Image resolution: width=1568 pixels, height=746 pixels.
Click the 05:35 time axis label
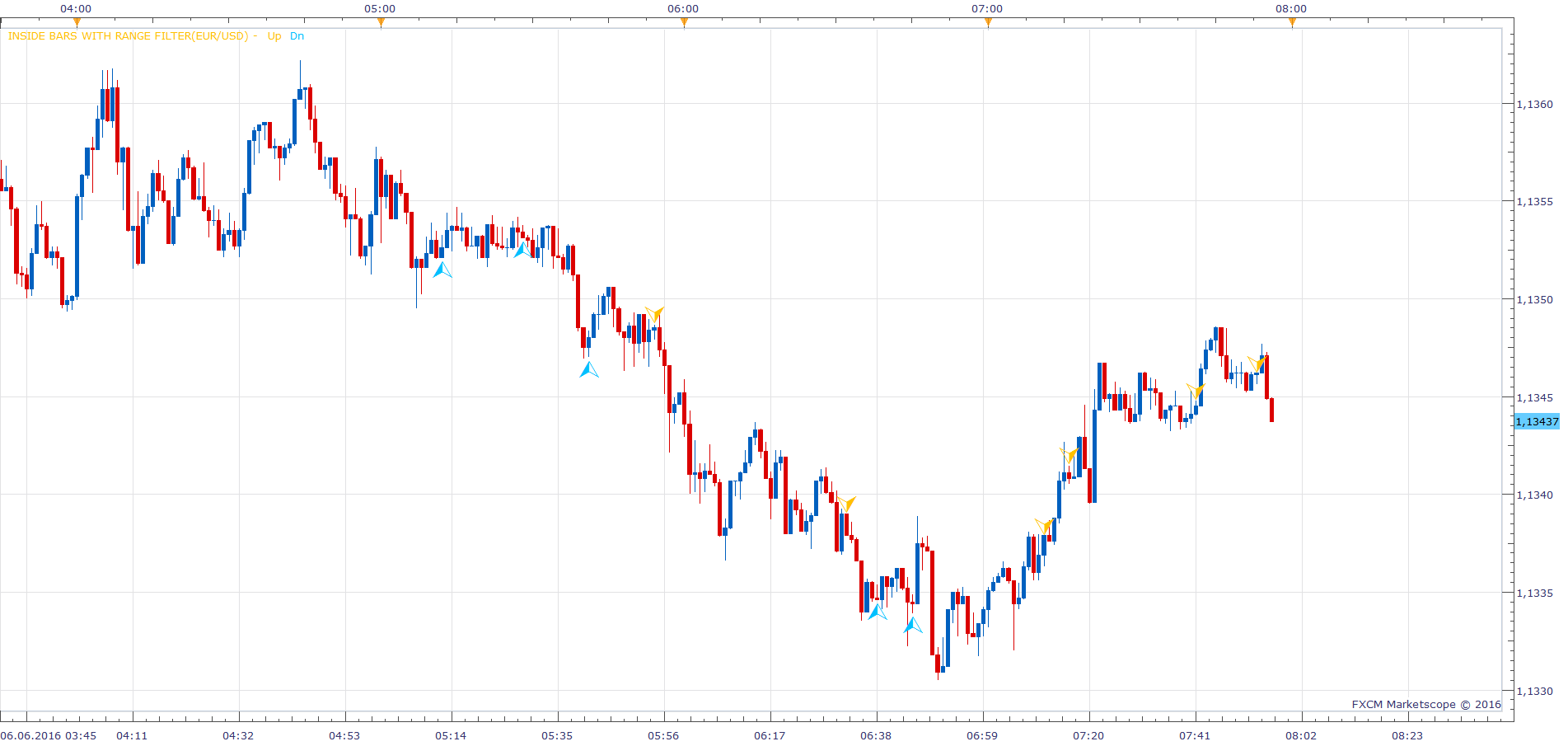coord(557,735)
